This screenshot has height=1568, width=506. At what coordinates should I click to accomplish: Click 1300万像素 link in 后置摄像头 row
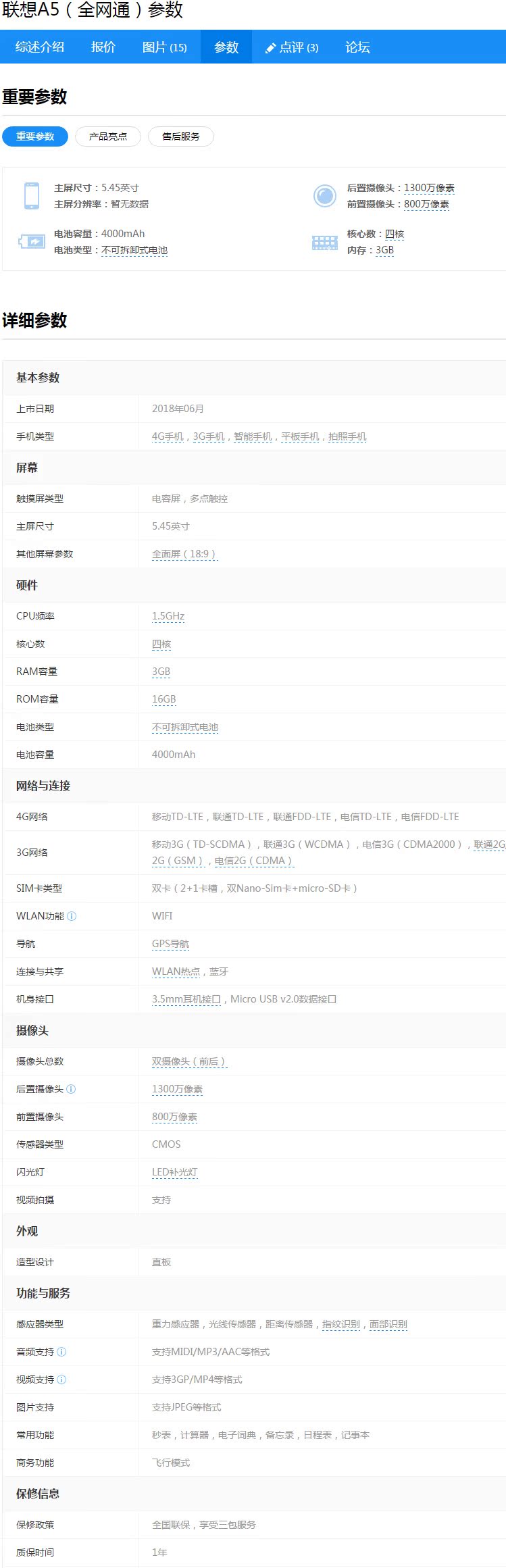coord(177,1089)
